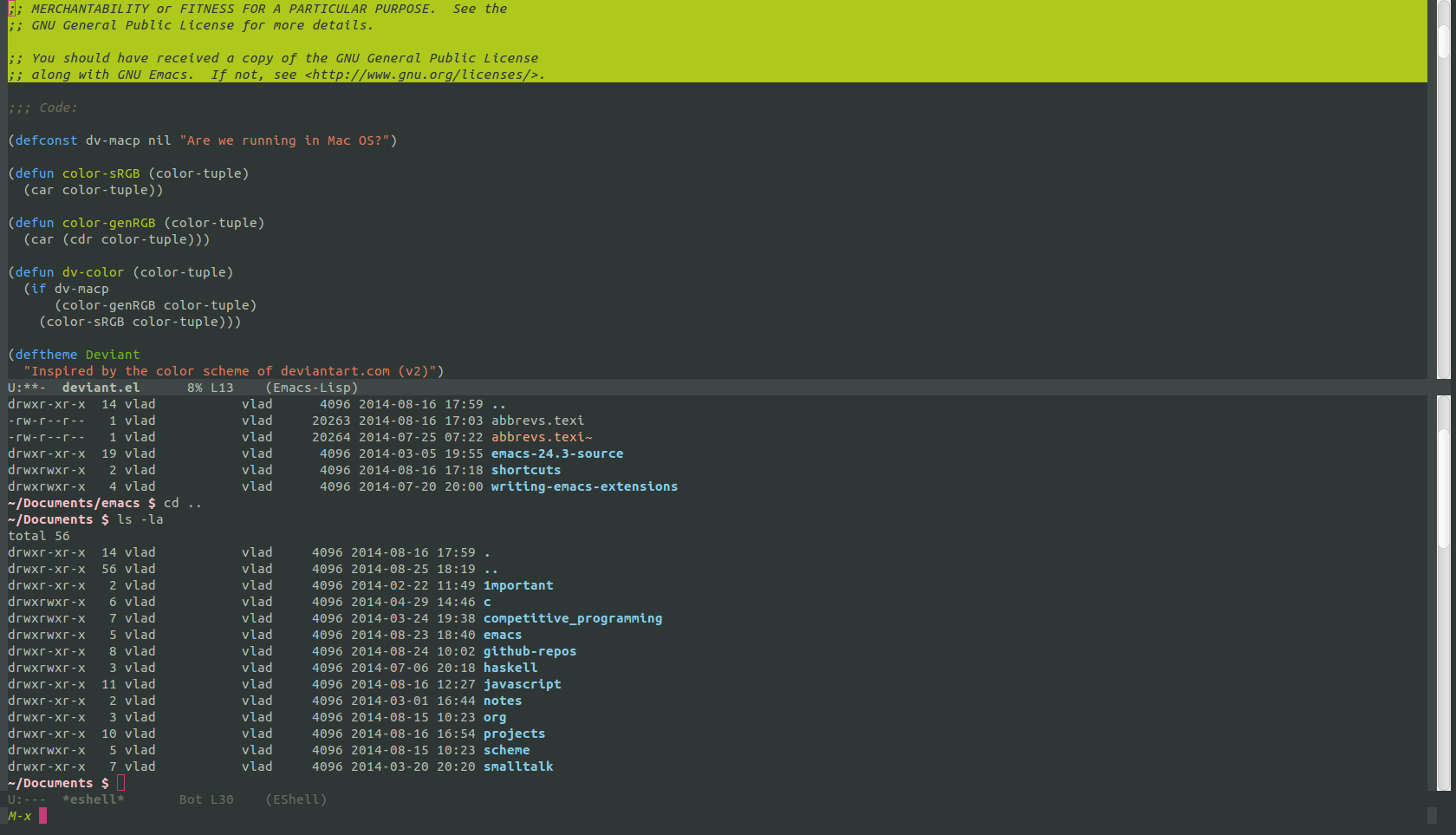Click the color-genRGB function name in defun
Viewport: 1456px width, 835px height.
[x=108, y=223]
